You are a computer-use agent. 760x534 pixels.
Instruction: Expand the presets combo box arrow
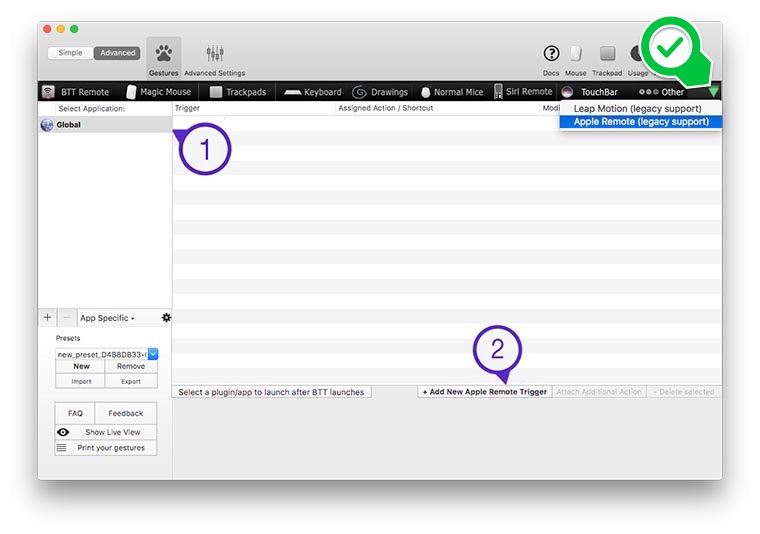pyautogui.click(x=153, y=354)
